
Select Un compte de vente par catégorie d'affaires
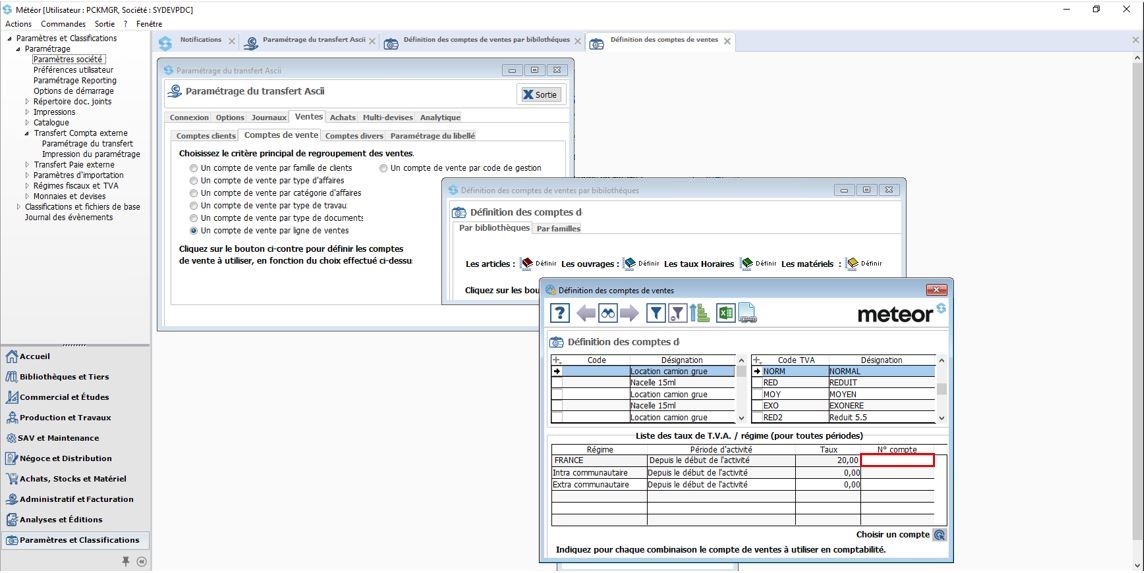pyautogui.click(x=193, y=193)
